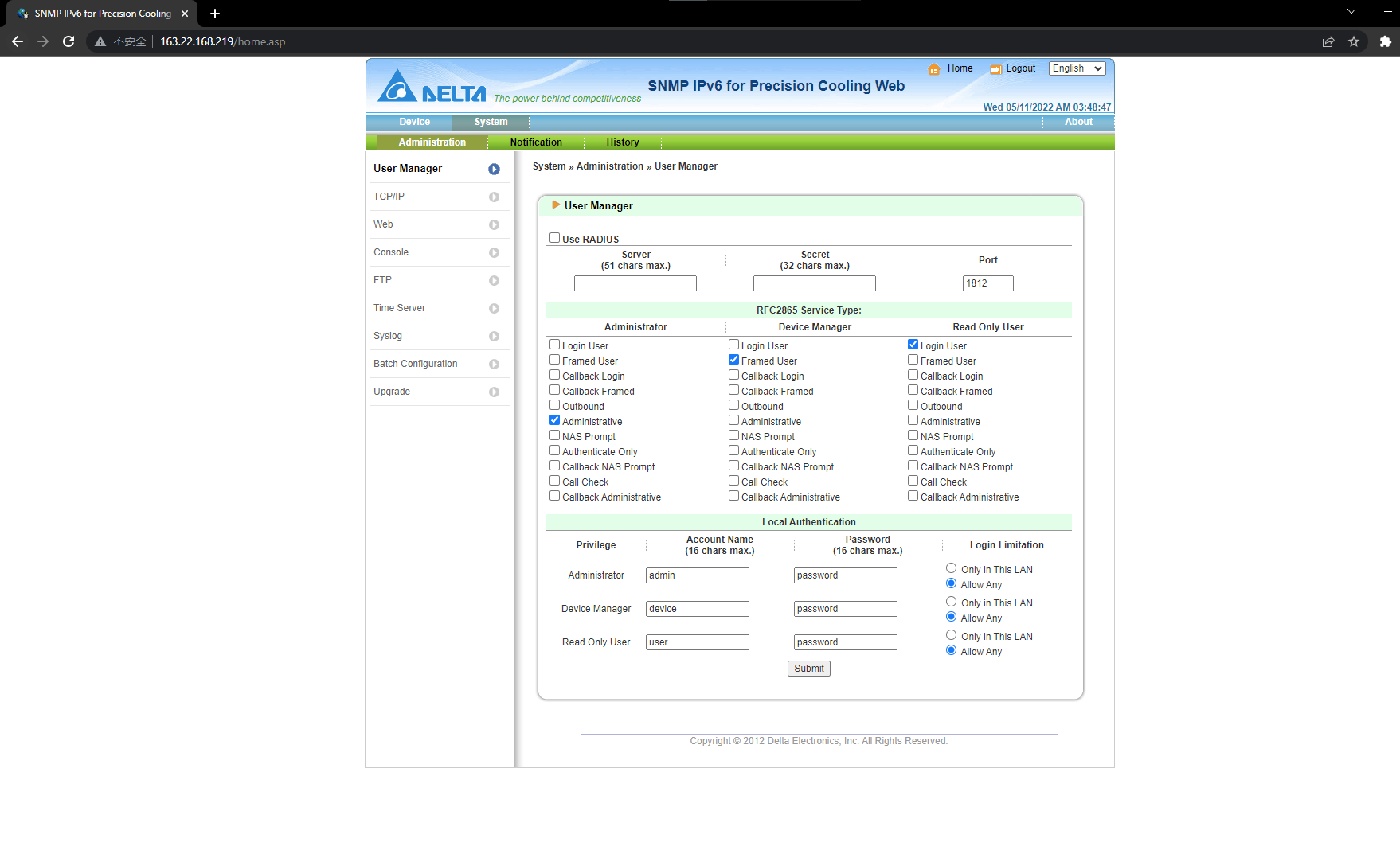Check Administrator Login User checkbox
This screenshot has height=858, width=1400.
[554, 345]
